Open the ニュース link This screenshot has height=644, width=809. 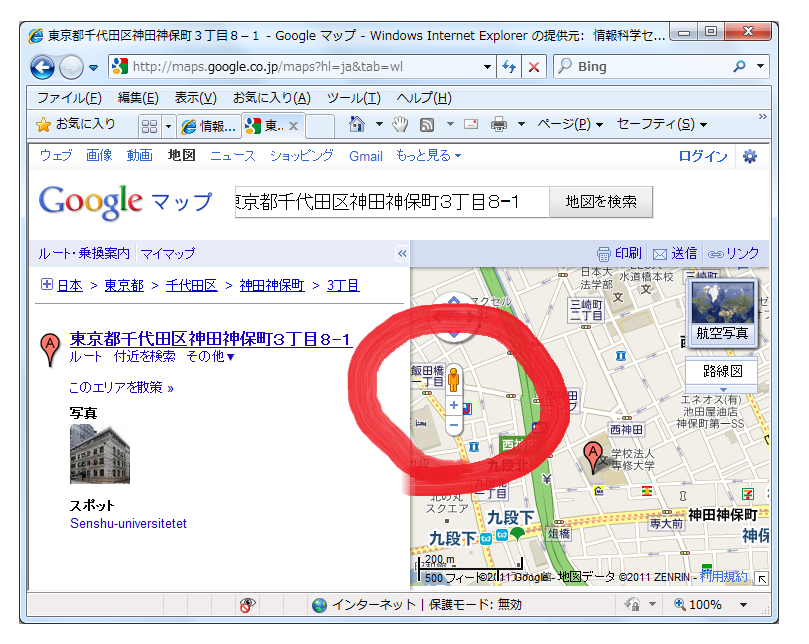(233, 156)
